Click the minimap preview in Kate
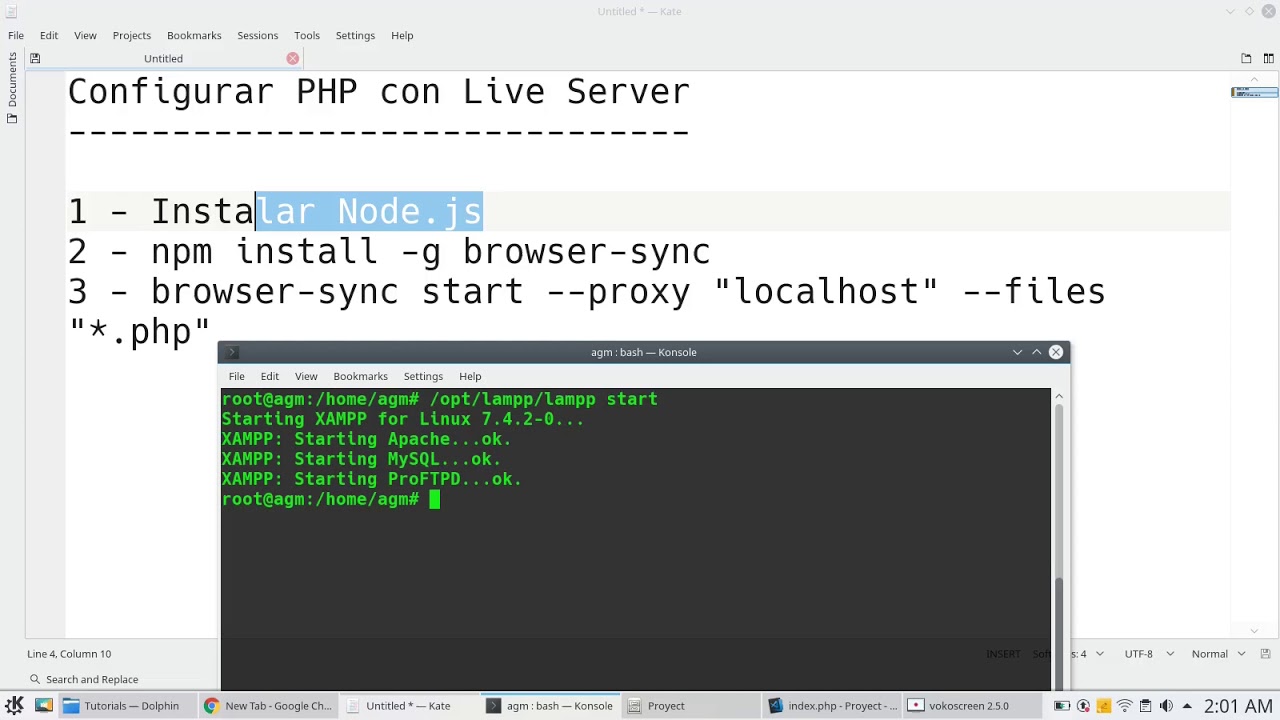Screen dimensions: 1280x720 (1254, 92)
